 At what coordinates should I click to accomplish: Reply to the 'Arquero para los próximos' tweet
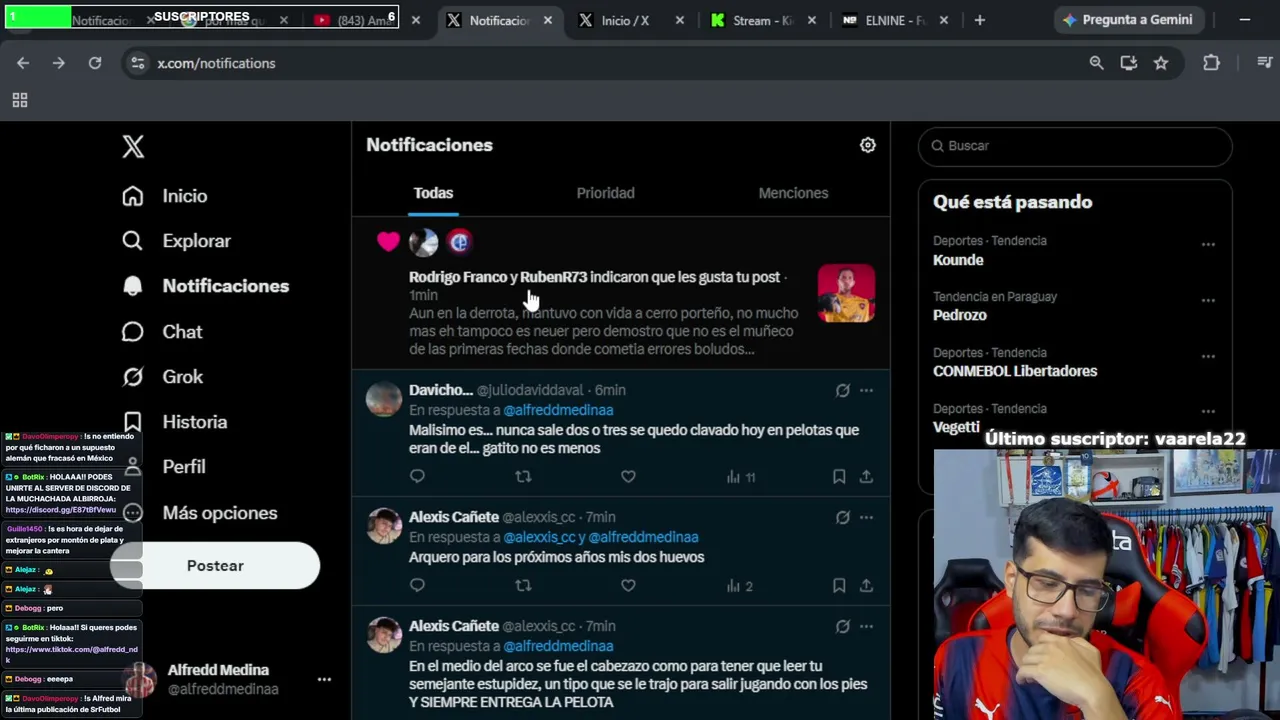coord(417,586)
